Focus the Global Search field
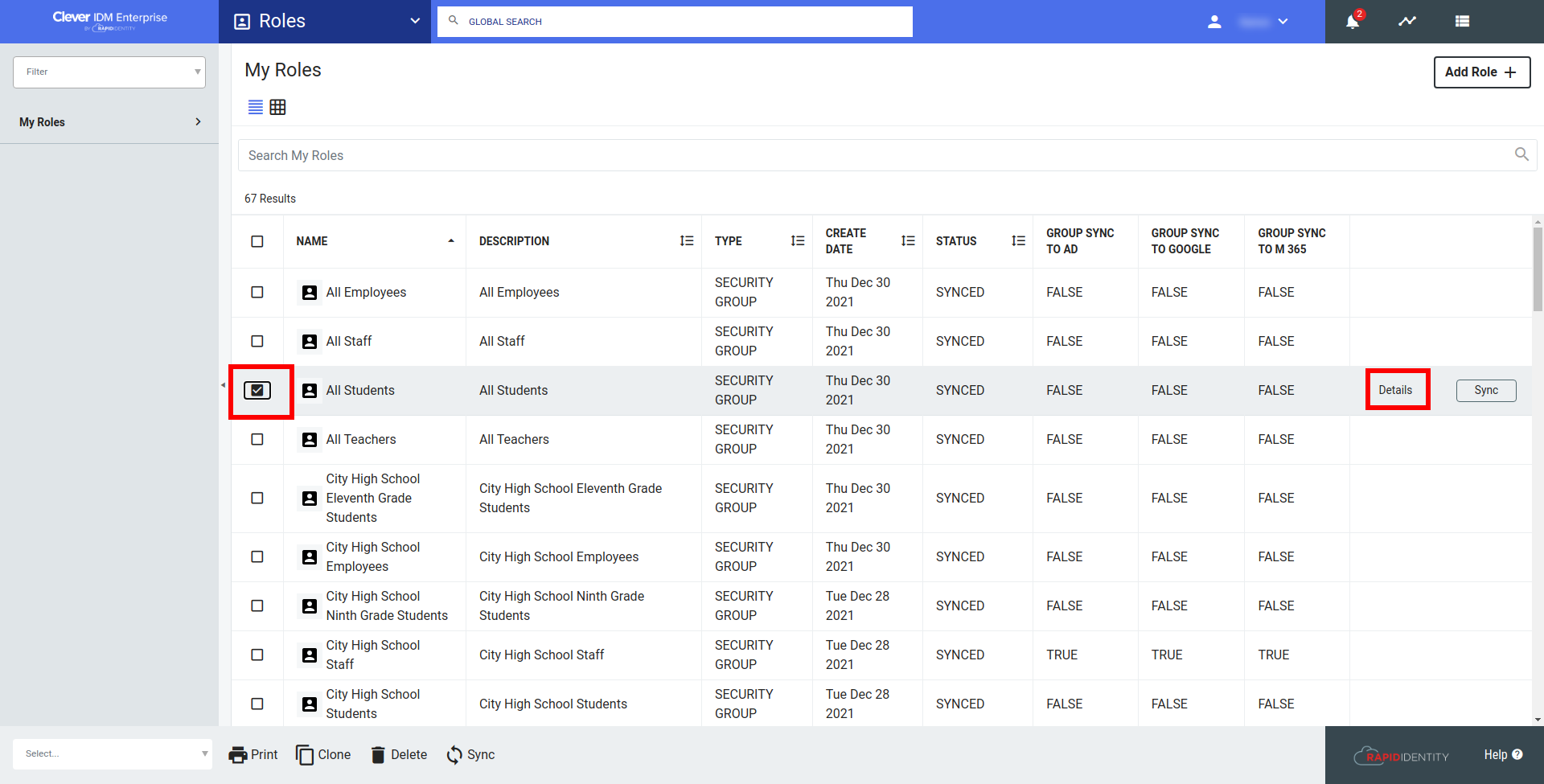Image resolution: width=1544 pixels, height=784 pixels. [675, 22]
